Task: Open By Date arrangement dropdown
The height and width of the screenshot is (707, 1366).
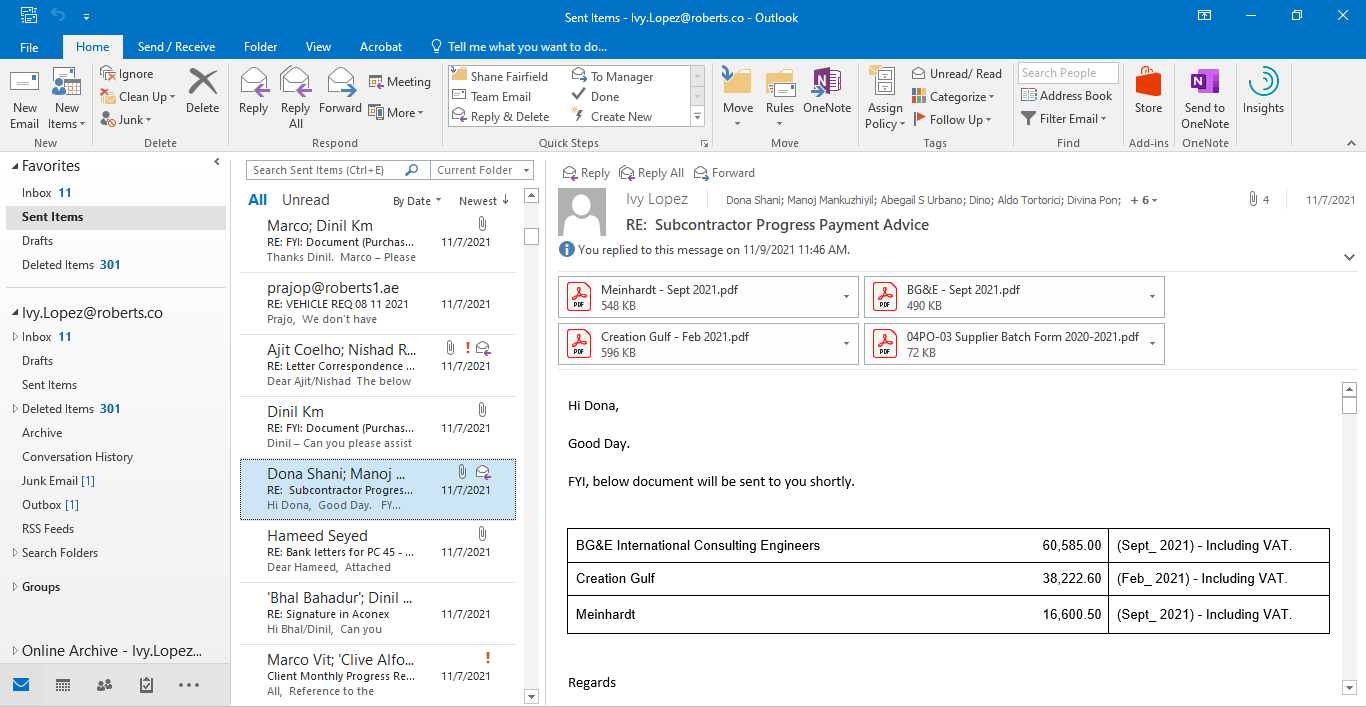Action: [x=418, y=201]
